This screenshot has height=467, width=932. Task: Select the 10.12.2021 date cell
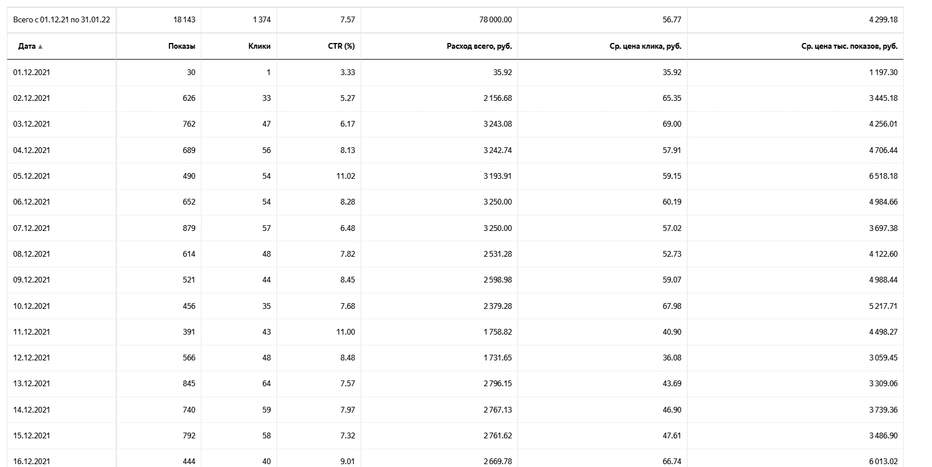point(32,306)
